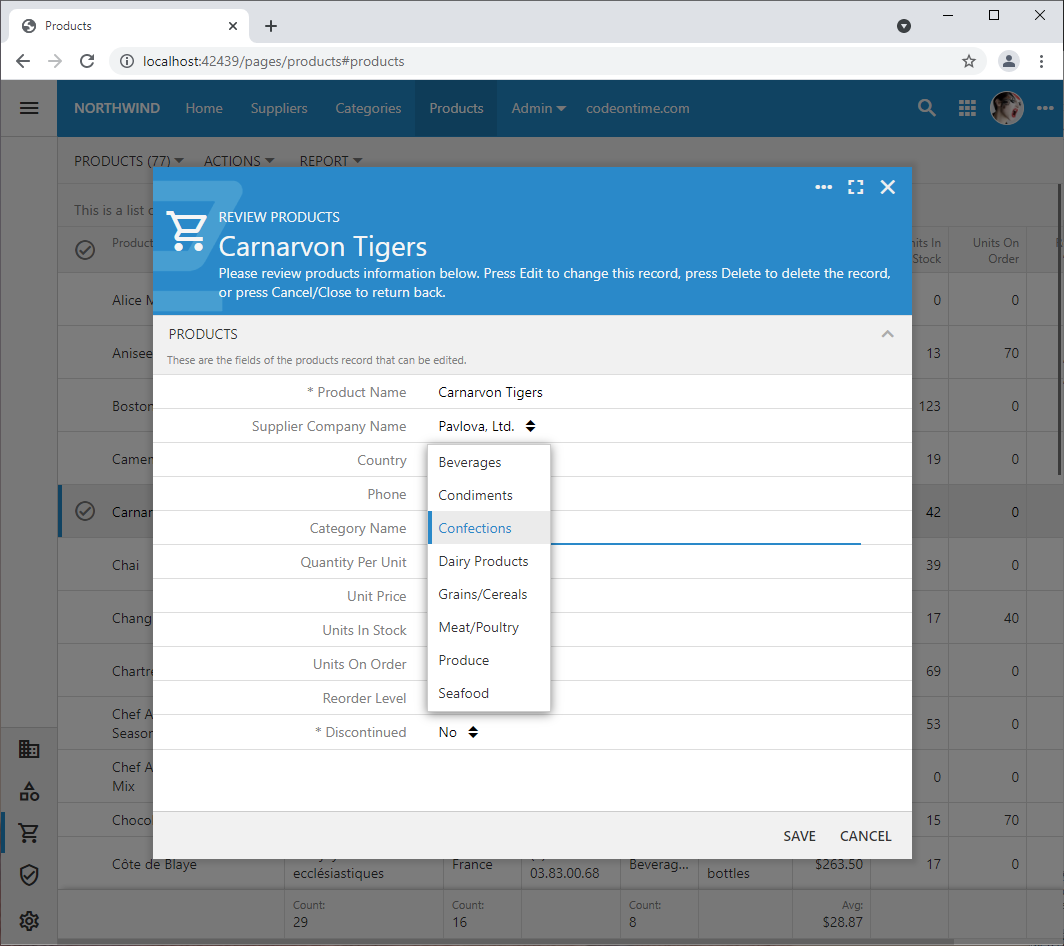The height and width of the screenshot is (946, 1064).
Task: Change Discontinued value with its stepper arrows
Action: click(x=473, y=731)
